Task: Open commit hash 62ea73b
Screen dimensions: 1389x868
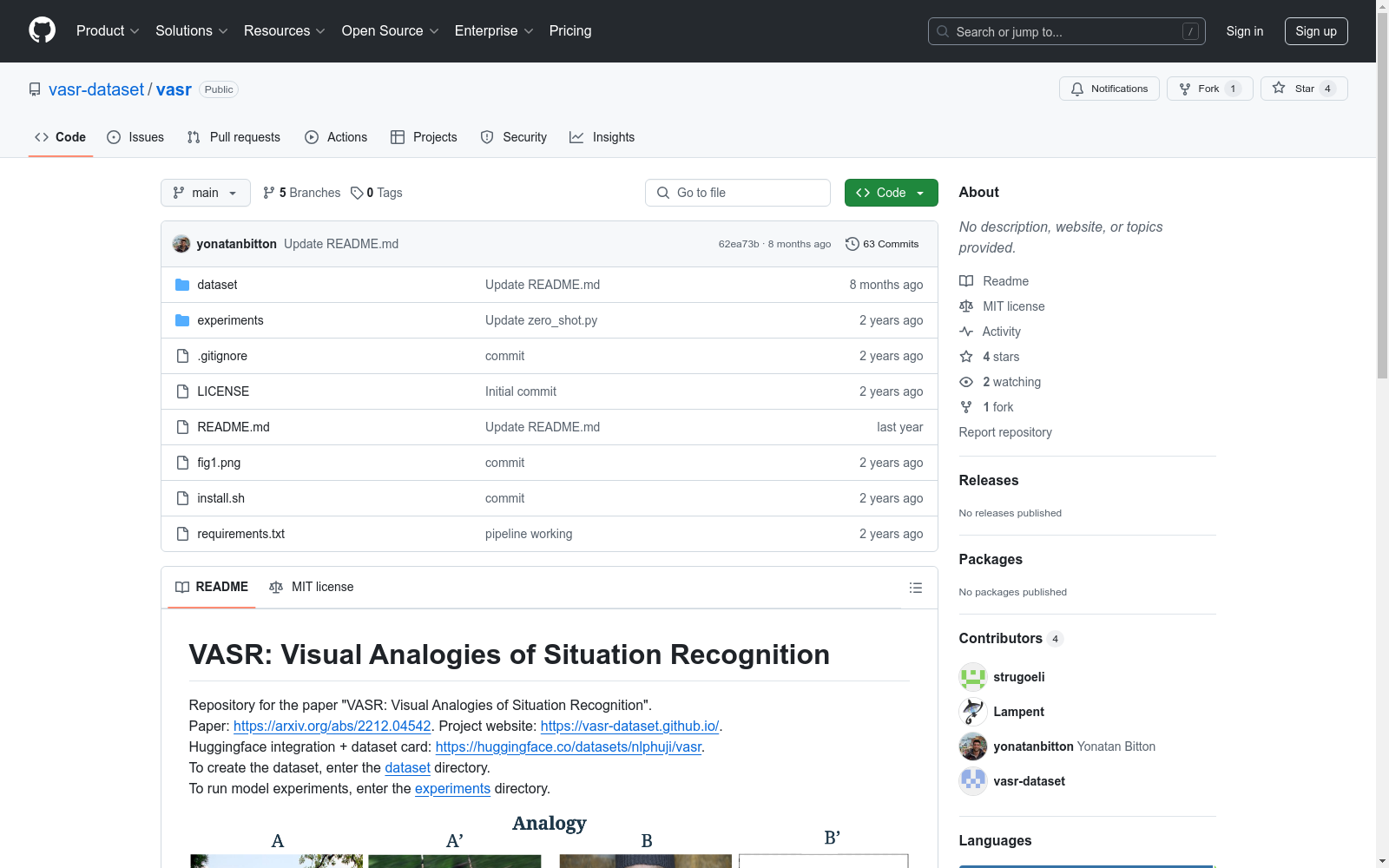Action: [739, 244]
